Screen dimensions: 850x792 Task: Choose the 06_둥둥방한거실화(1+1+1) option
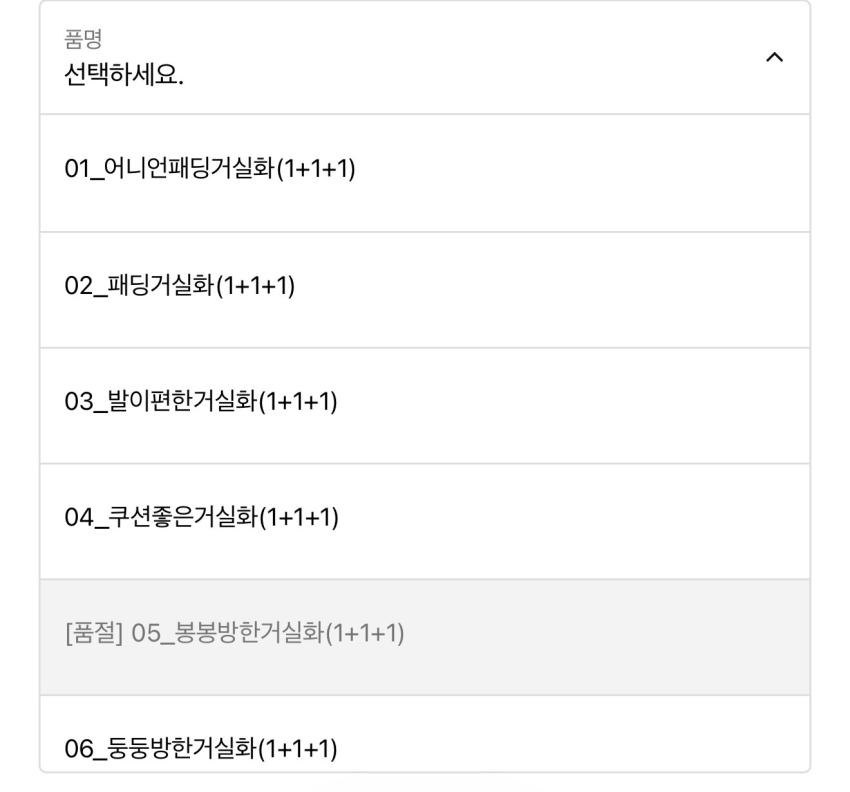pos(199,749)
